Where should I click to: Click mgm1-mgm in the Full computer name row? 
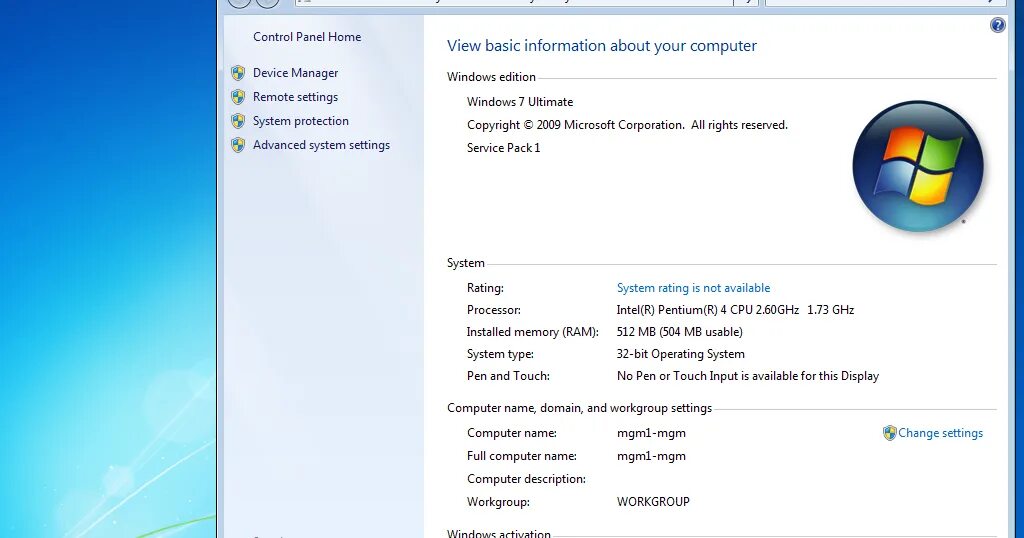point(651,456)
